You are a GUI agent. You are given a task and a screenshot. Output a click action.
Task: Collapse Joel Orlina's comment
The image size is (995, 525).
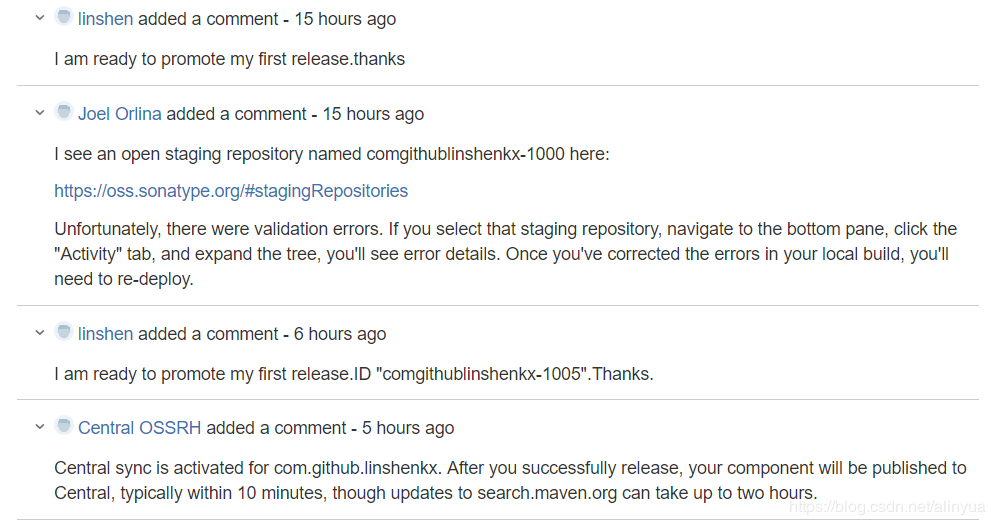click(x=40, y=114)
